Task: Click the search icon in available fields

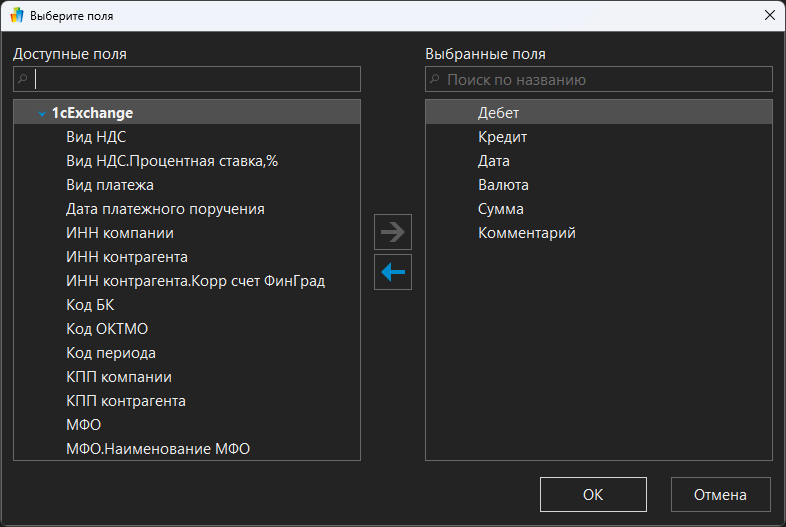Action: [x=22, y=79]
